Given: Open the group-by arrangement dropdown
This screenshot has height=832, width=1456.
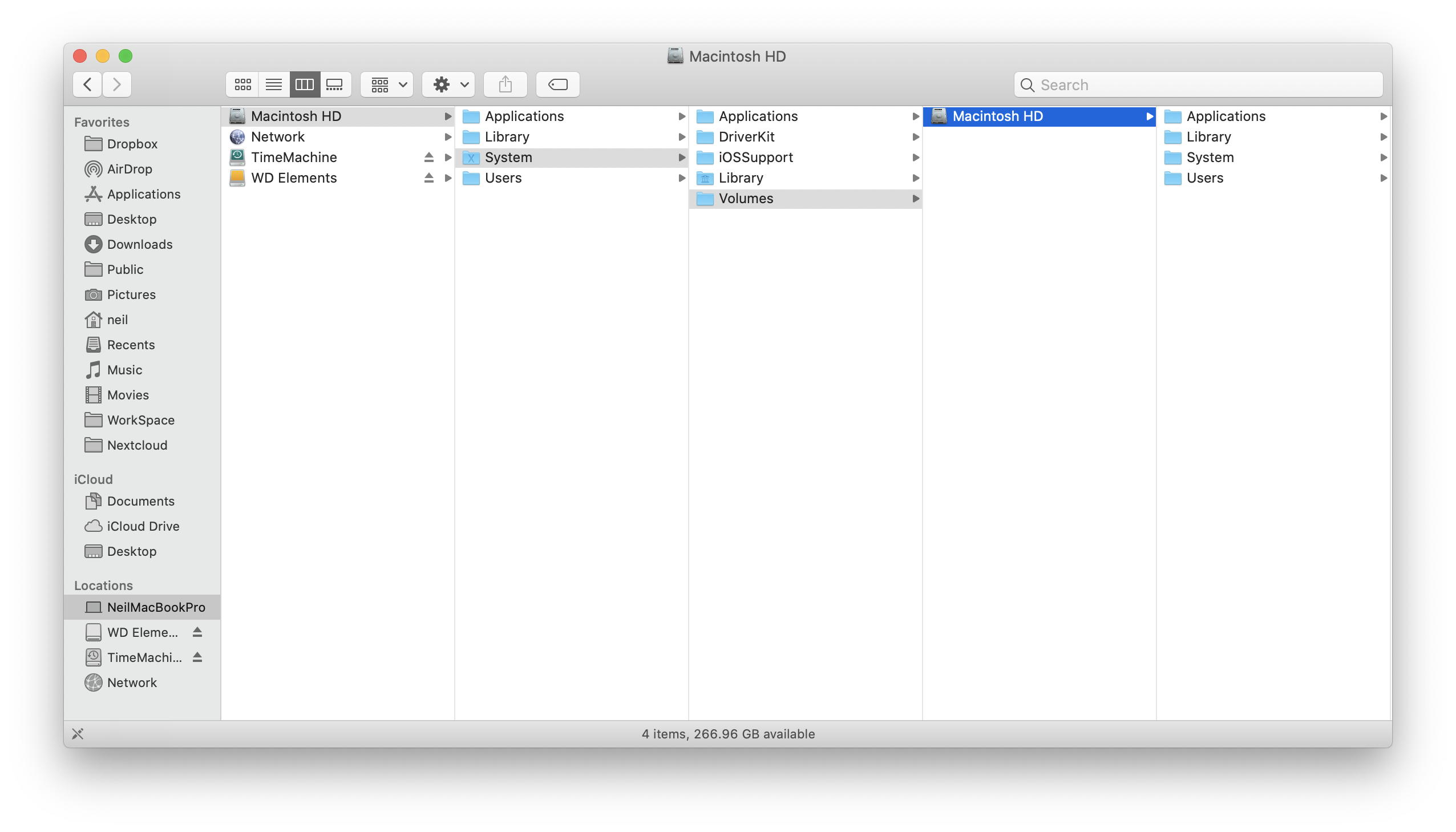Looking at the screenshot, I should tap(387, 84).
